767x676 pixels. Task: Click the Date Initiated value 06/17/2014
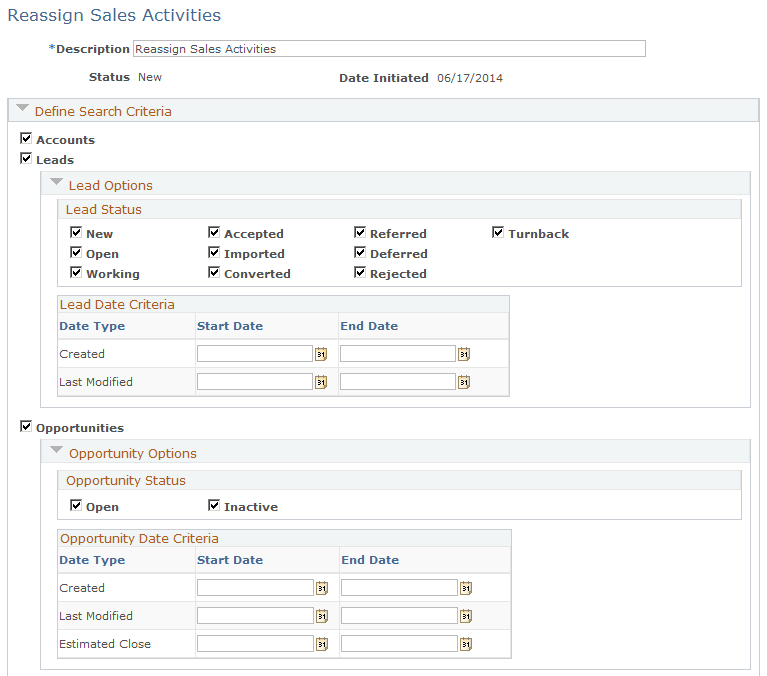tap(470, 78)
